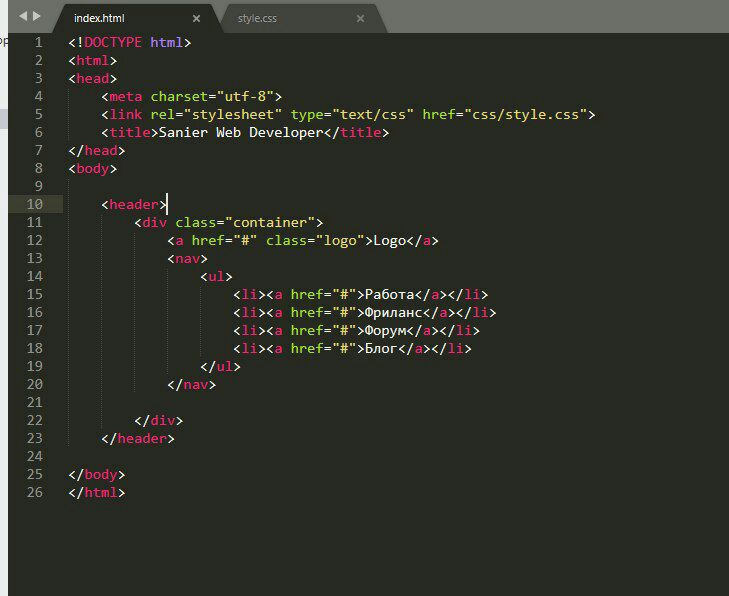Viewport: 729px width, 596px height.
Task: Close the style.css tab
Action: tap(360, 19)
